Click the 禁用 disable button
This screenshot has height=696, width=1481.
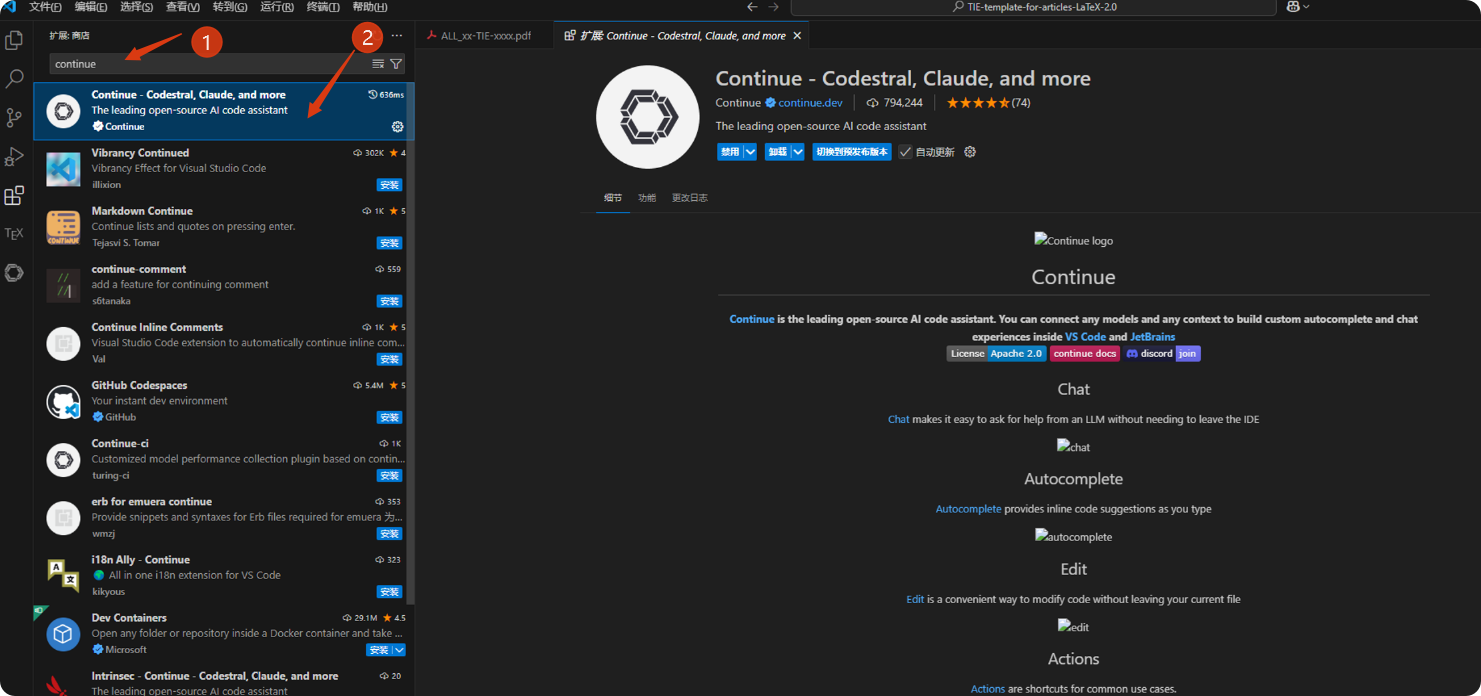[730, 152]
